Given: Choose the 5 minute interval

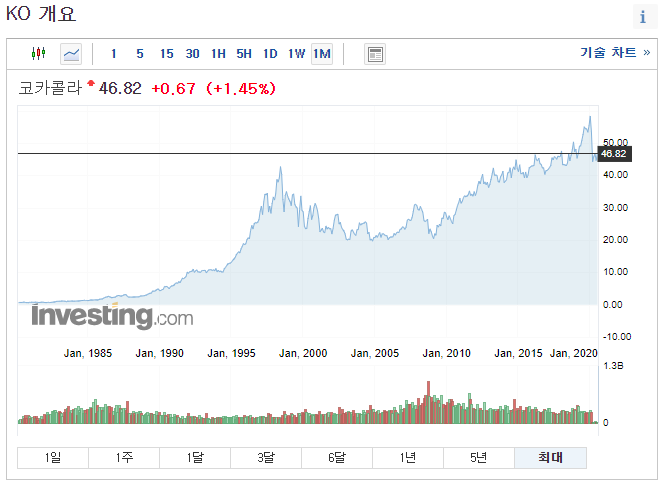Looking at the screenshot, I should coord(140,54).
